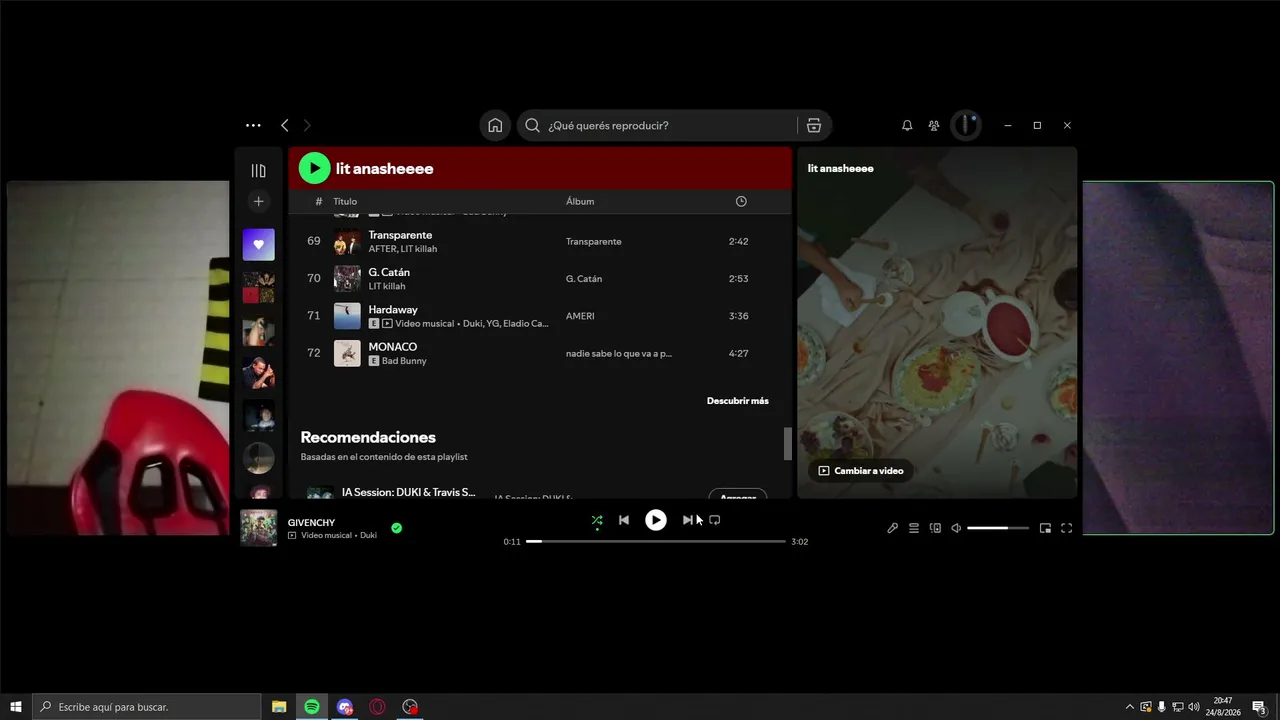Enter full screen mode
The image size is (1280, 720).
point(1066,528)
